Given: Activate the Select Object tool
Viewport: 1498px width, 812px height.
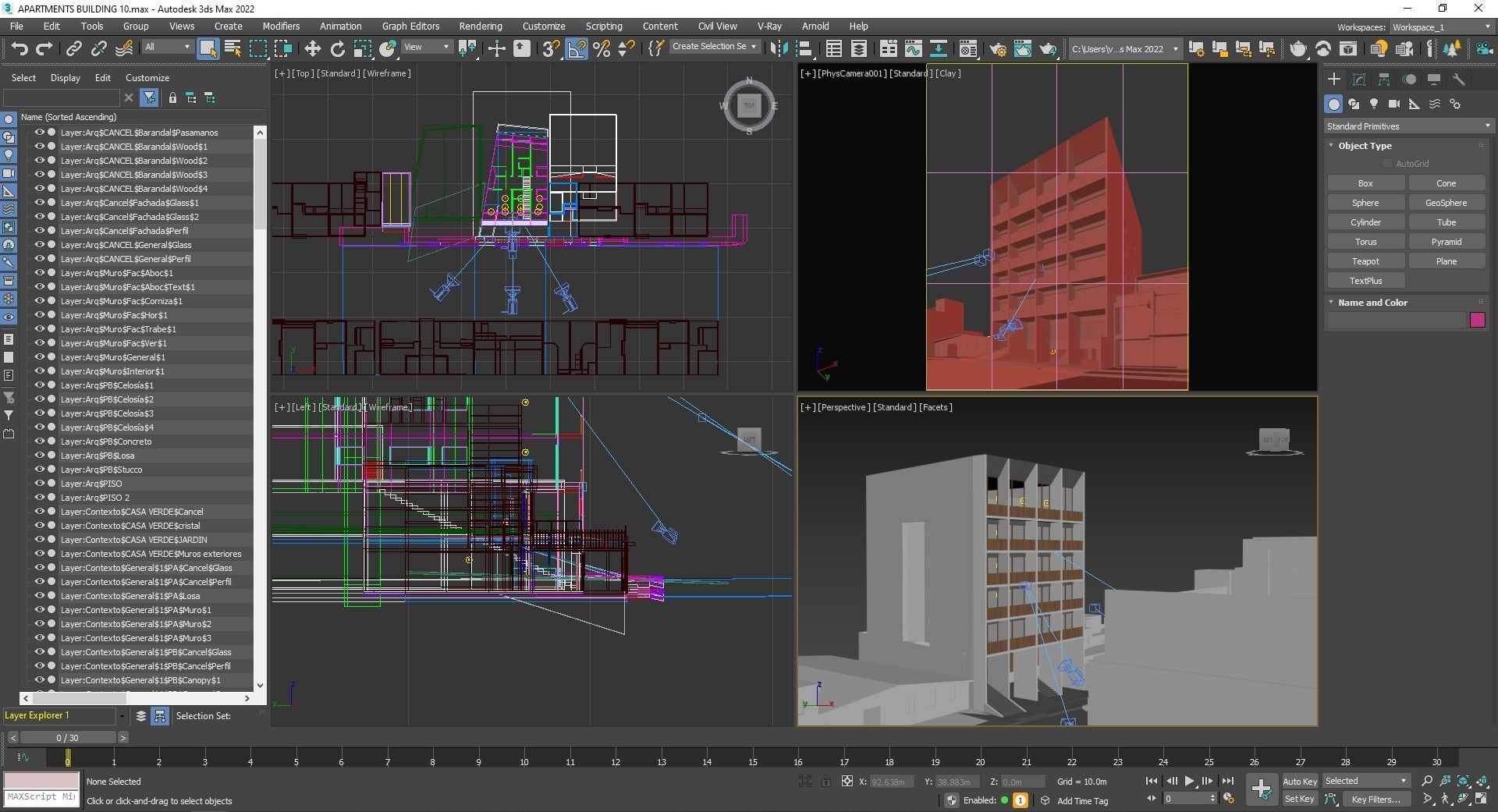Looking at the screenshot, I should [x=208, y=48].
